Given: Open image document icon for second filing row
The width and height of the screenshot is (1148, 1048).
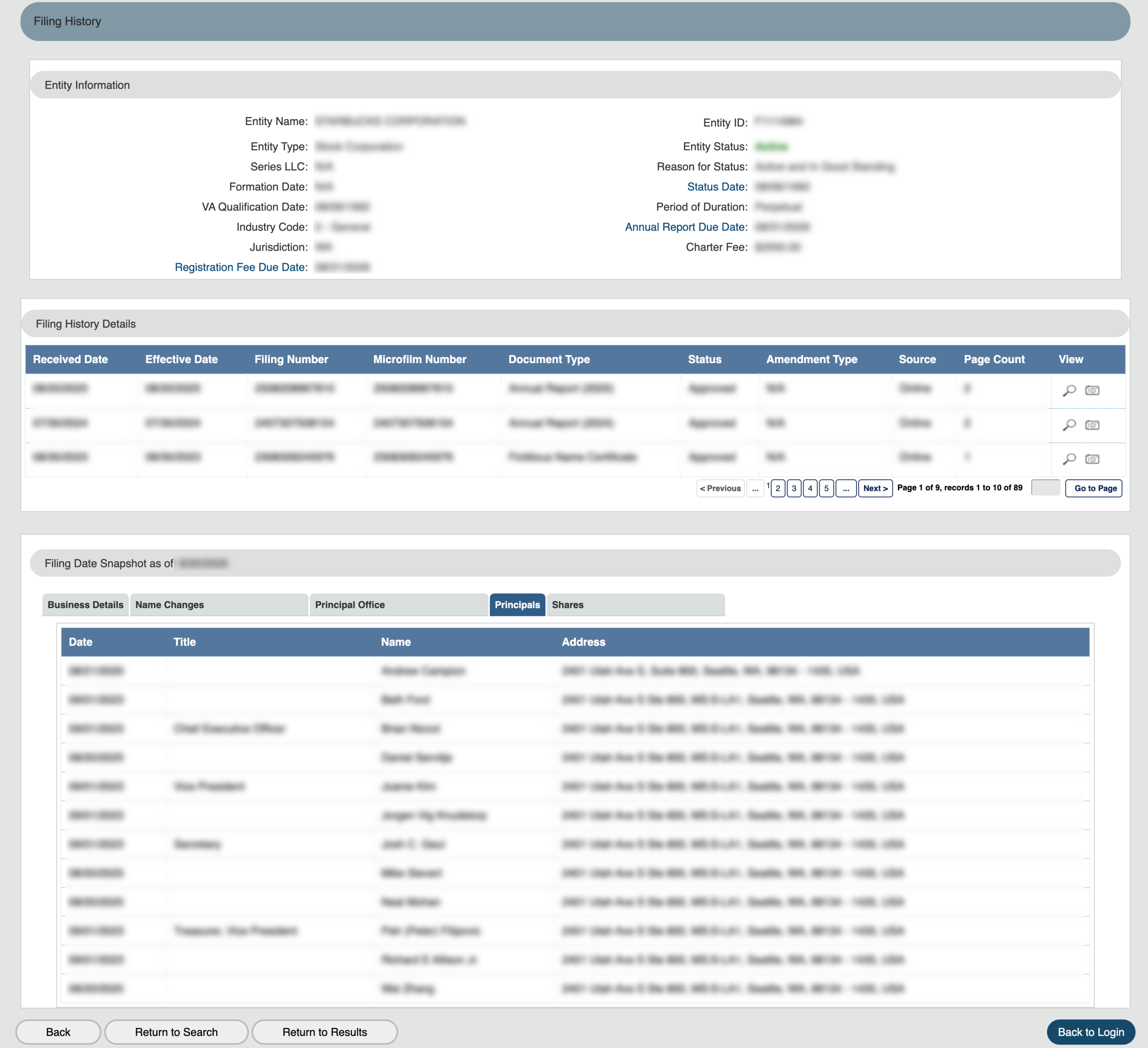Looking at the screenshot, I should (1091, 425).
